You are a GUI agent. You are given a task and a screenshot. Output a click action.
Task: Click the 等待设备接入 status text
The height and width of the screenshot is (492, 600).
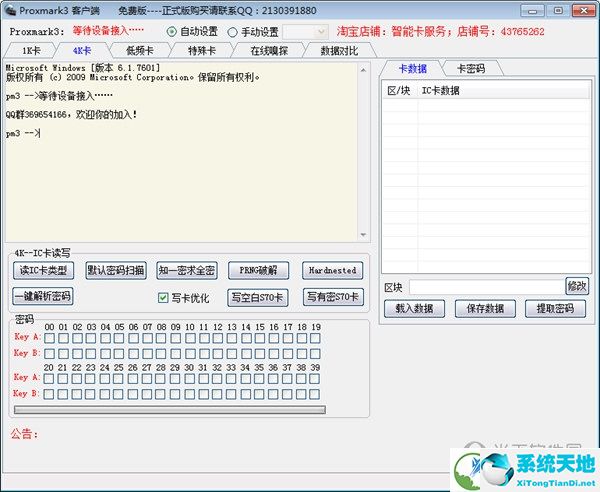108,31
